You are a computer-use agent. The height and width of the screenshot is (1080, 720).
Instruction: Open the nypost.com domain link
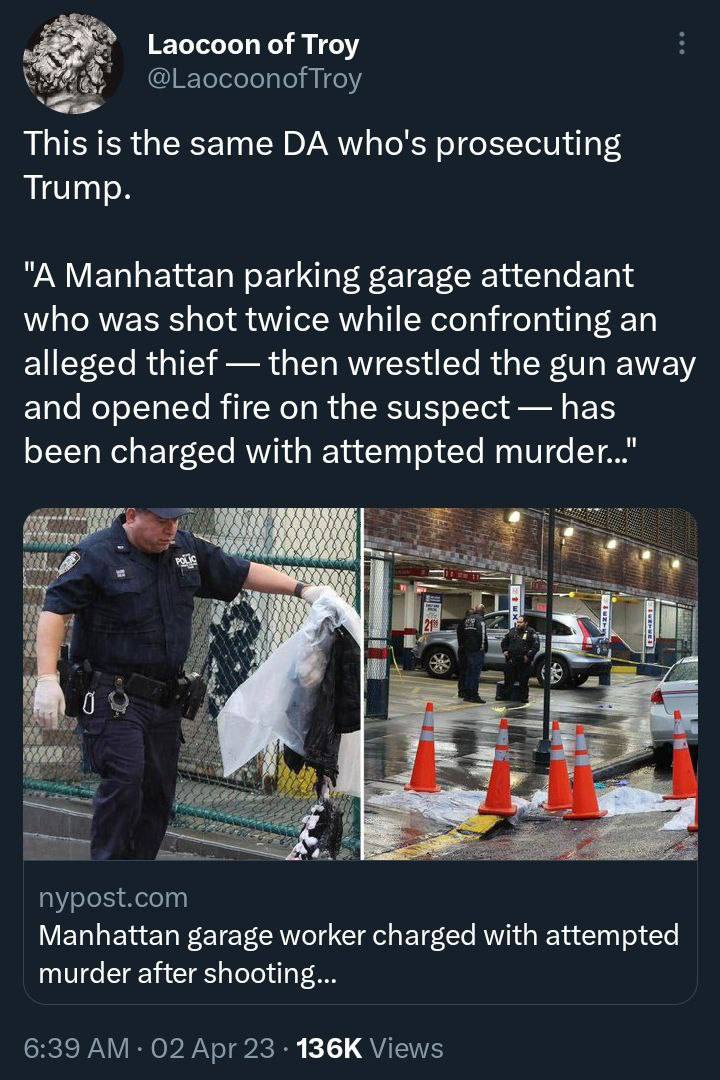[113, 897]
